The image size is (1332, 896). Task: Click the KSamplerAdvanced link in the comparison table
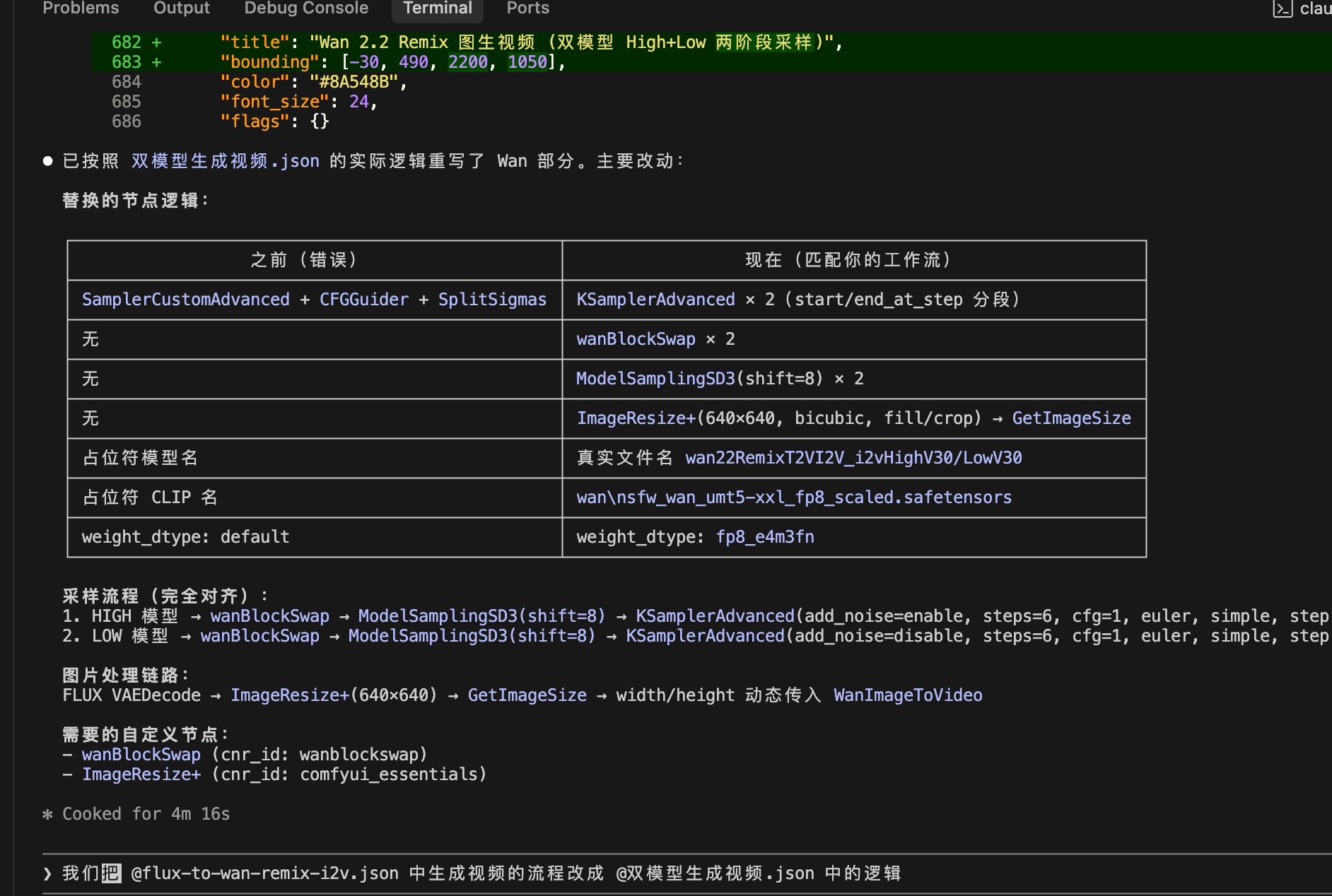[655, 299]
